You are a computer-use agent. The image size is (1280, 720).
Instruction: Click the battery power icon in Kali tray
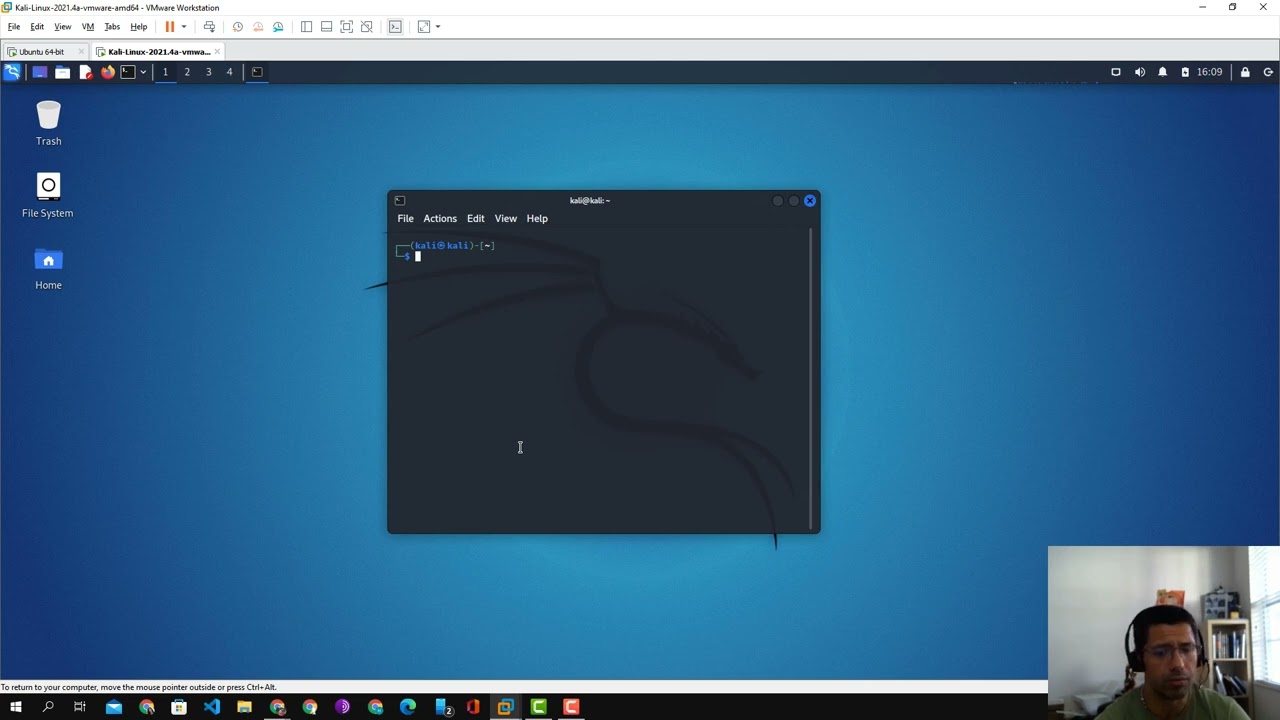1185,72
